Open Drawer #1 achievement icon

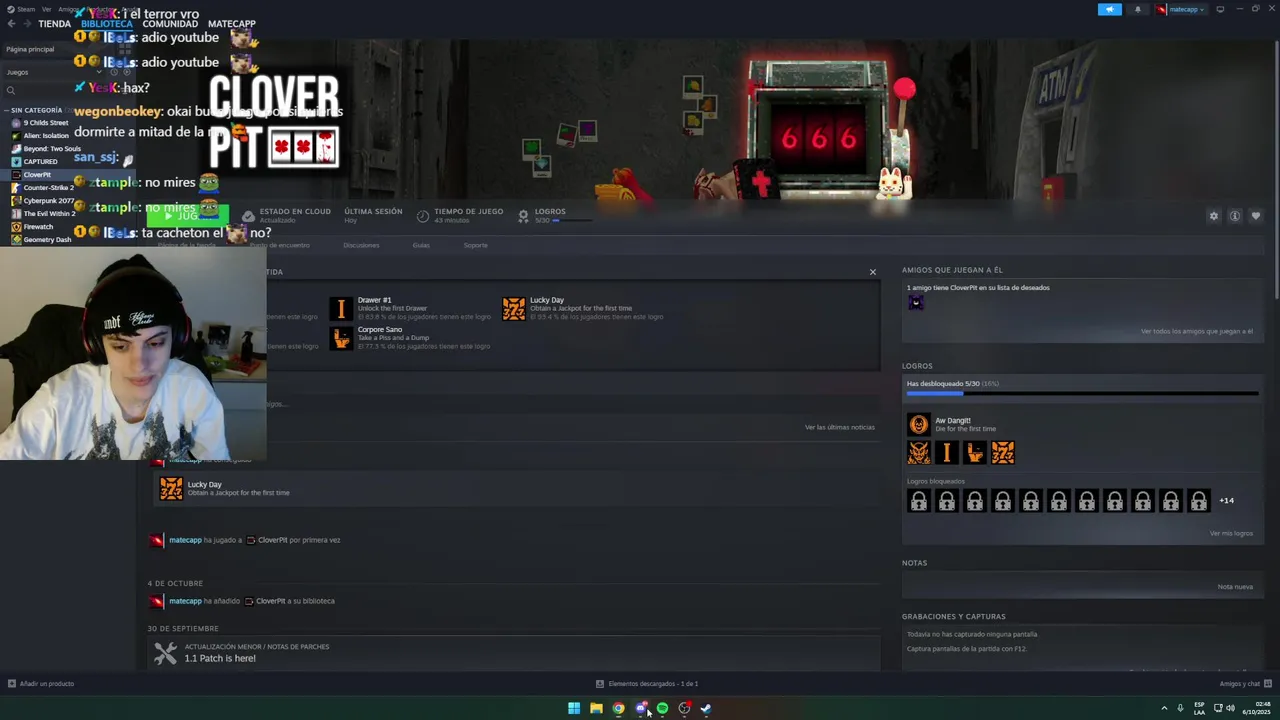(x=341, y=309)
